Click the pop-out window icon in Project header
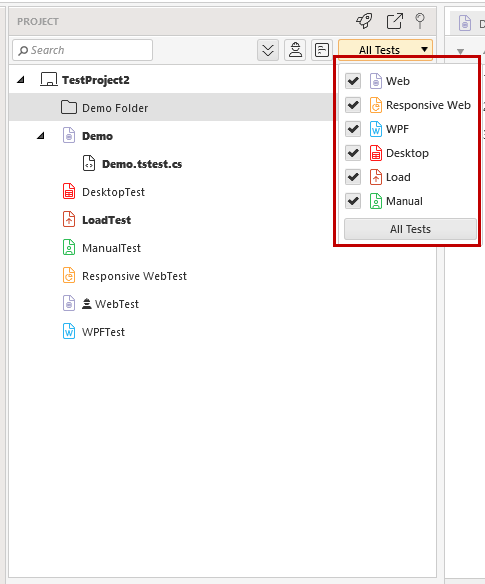This screenshot has height=584, width=485. 394,21
